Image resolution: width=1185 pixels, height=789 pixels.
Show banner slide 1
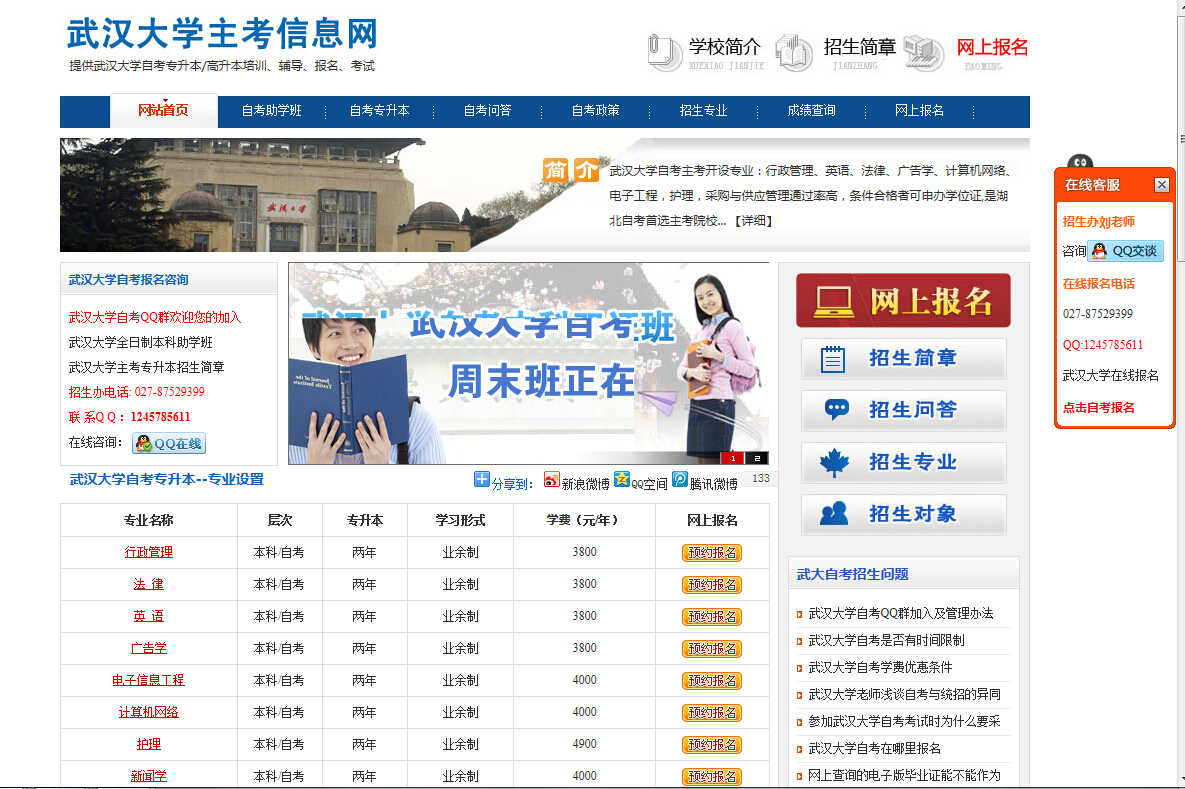click(x=733, y=458)
